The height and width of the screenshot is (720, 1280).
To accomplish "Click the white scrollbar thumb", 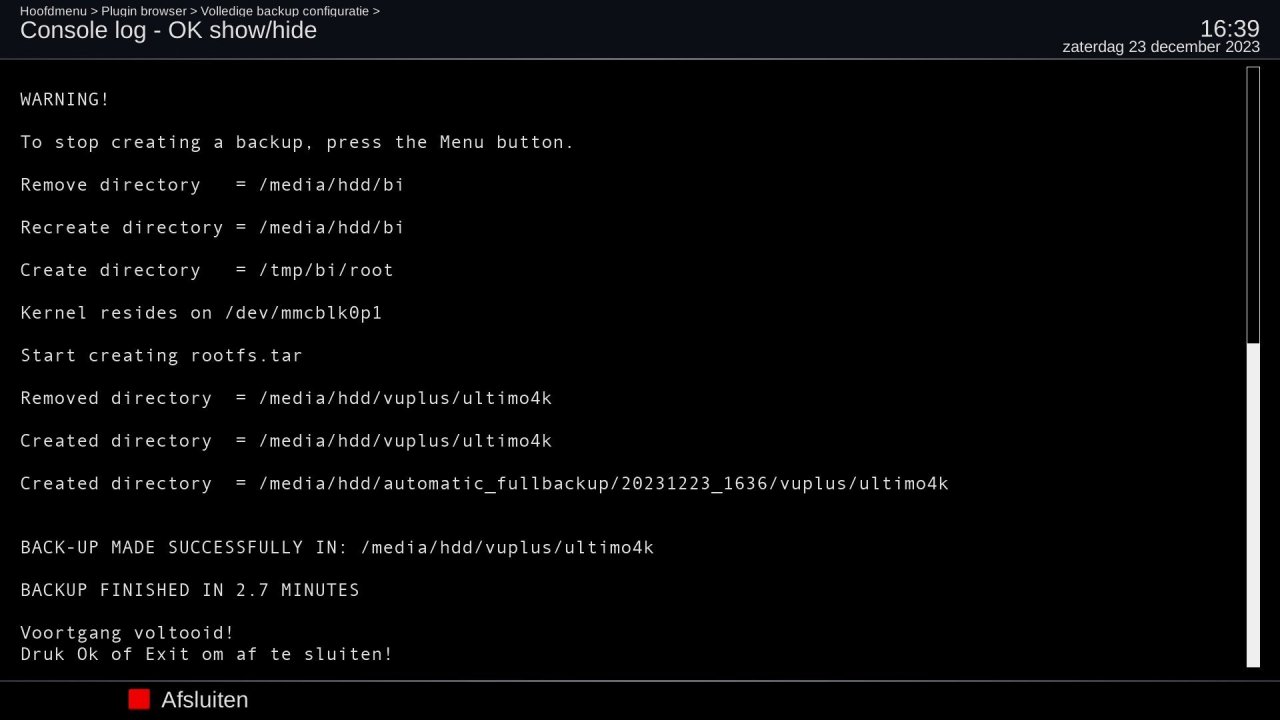I will coord(1253,503).
